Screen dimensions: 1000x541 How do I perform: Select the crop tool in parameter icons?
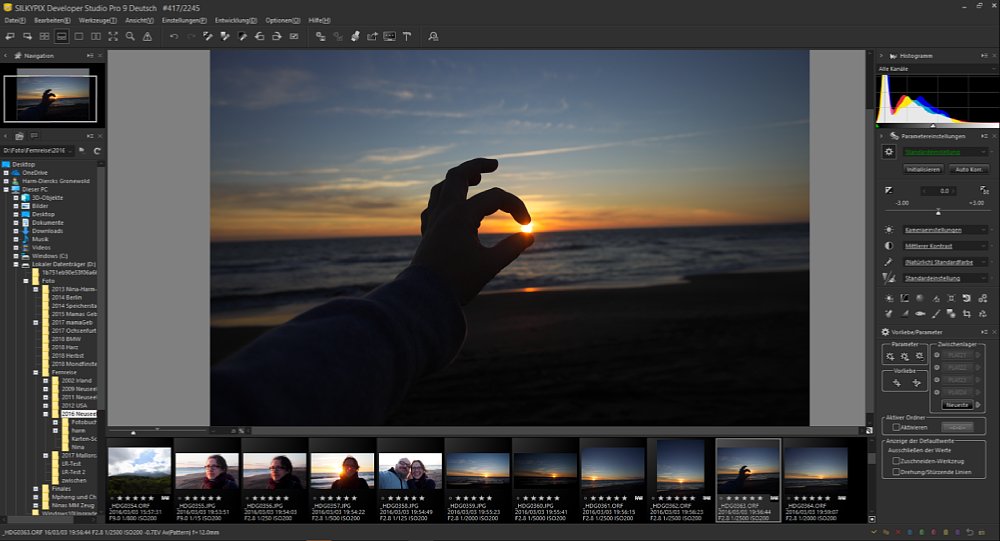[x=967, y=313]
